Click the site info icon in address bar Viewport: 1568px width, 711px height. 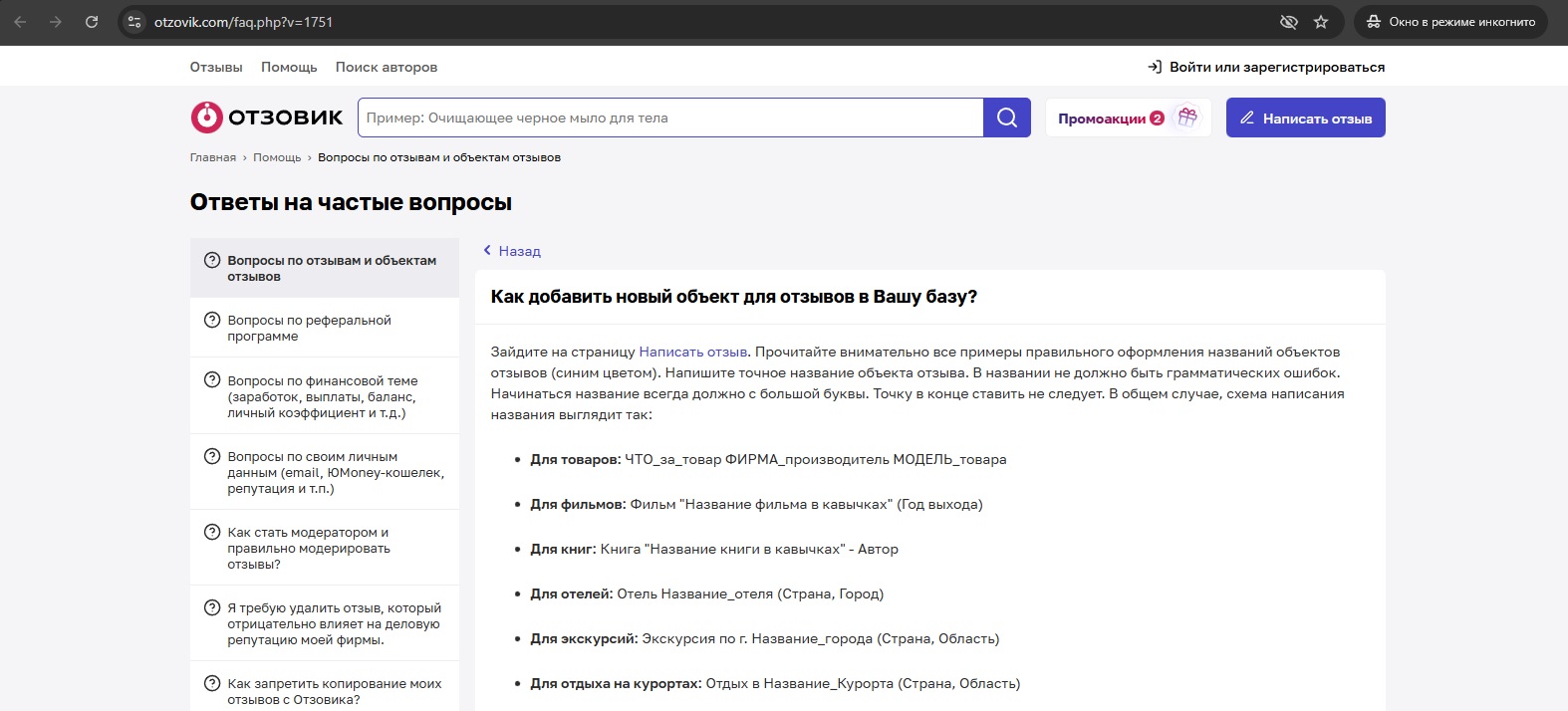coord(135,22)
